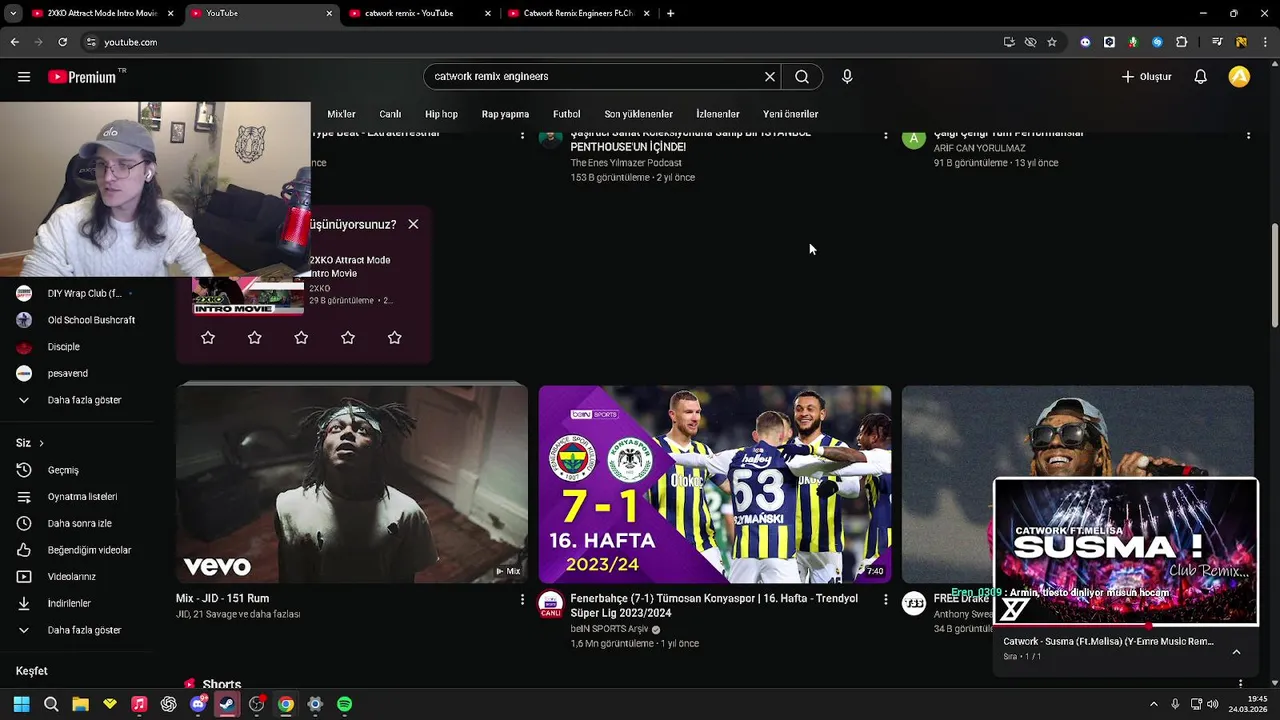
Task: Select the 'Futbol' filter chip
Action: [567, 114]
